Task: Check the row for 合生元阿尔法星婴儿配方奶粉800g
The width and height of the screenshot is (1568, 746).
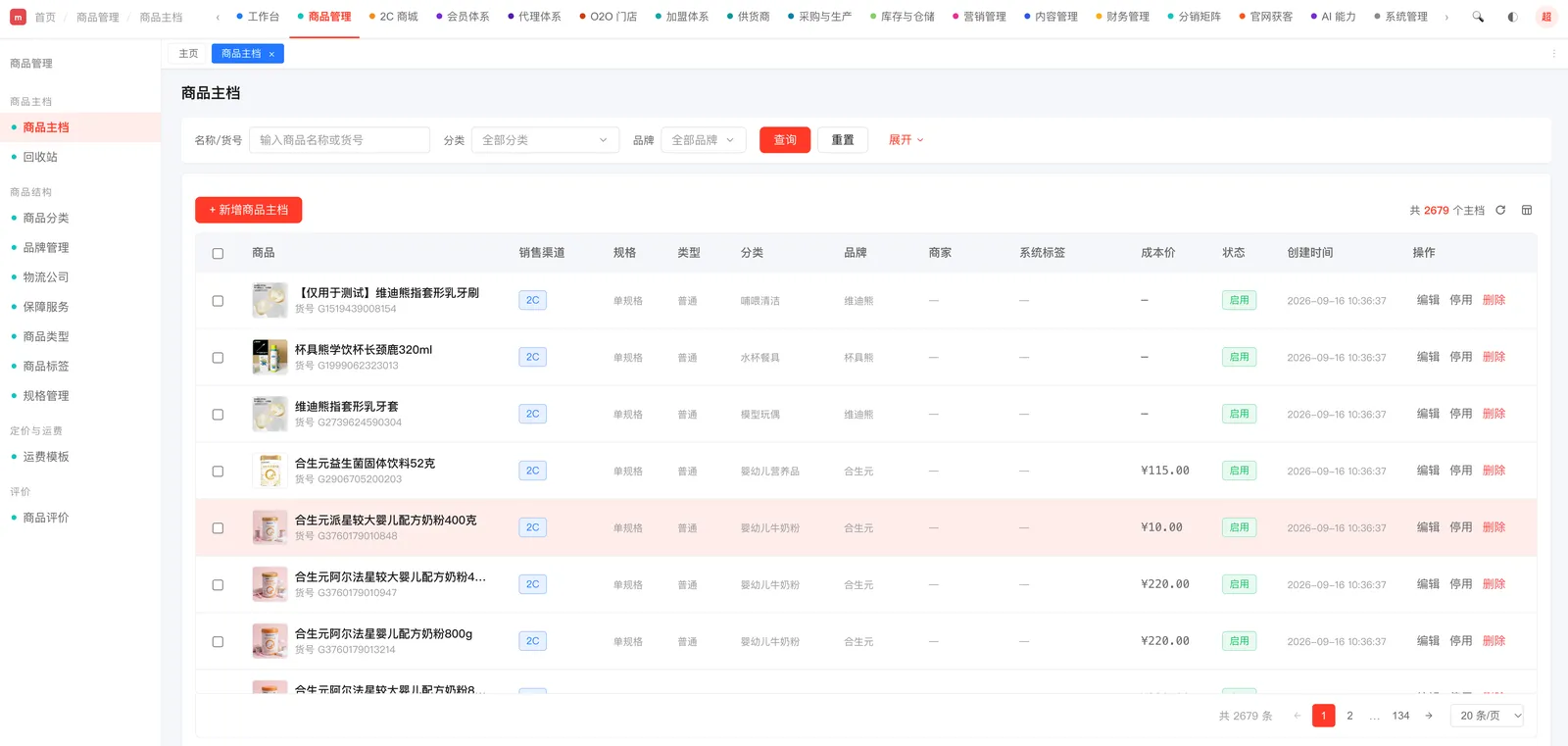Action: (218, 642)
